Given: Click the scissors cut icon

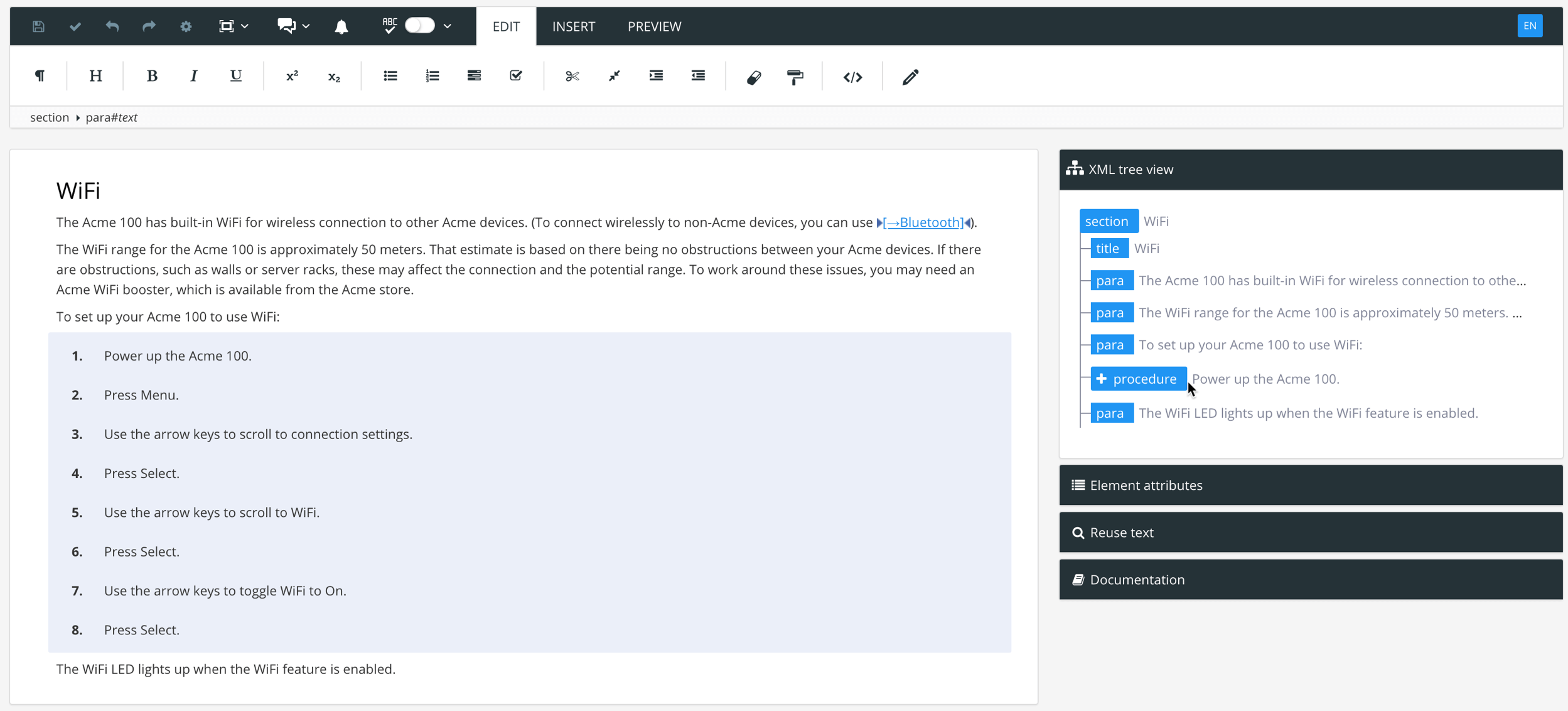Looking at the screenshot, I should click(x=572, y=75).
